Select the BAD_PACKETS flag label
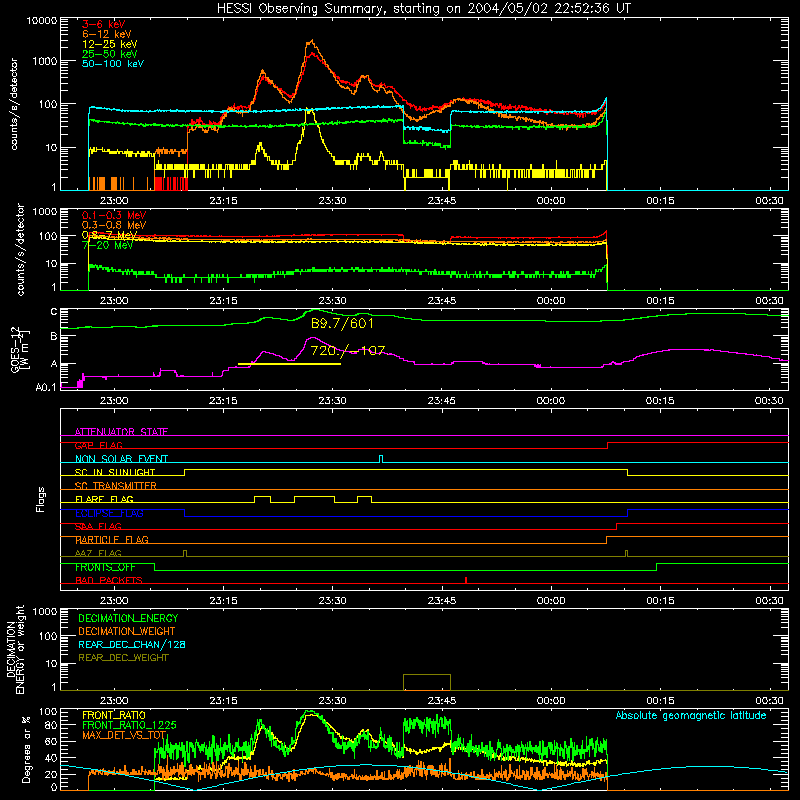The width and height of the screenshot is (800, 800). click(x=109, y=580)
